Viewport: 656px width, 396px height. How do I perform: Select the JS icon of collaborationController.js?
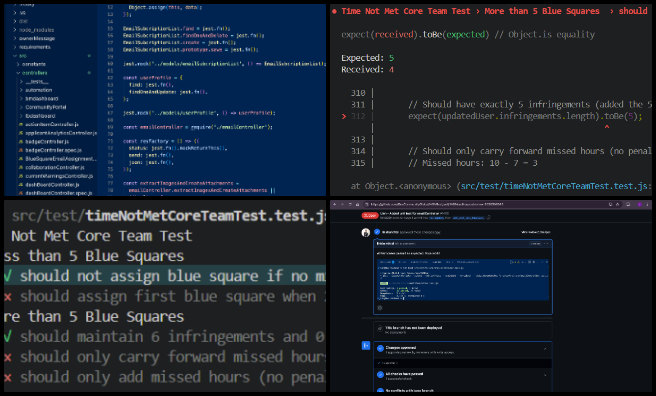(x=20, y=167)
